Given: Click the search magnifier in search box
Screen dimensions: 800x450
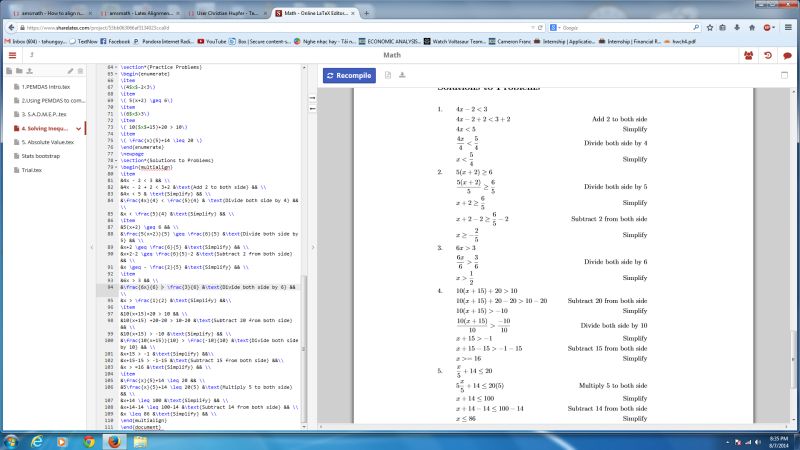Looking at the screenshot, I should (696, 28).
